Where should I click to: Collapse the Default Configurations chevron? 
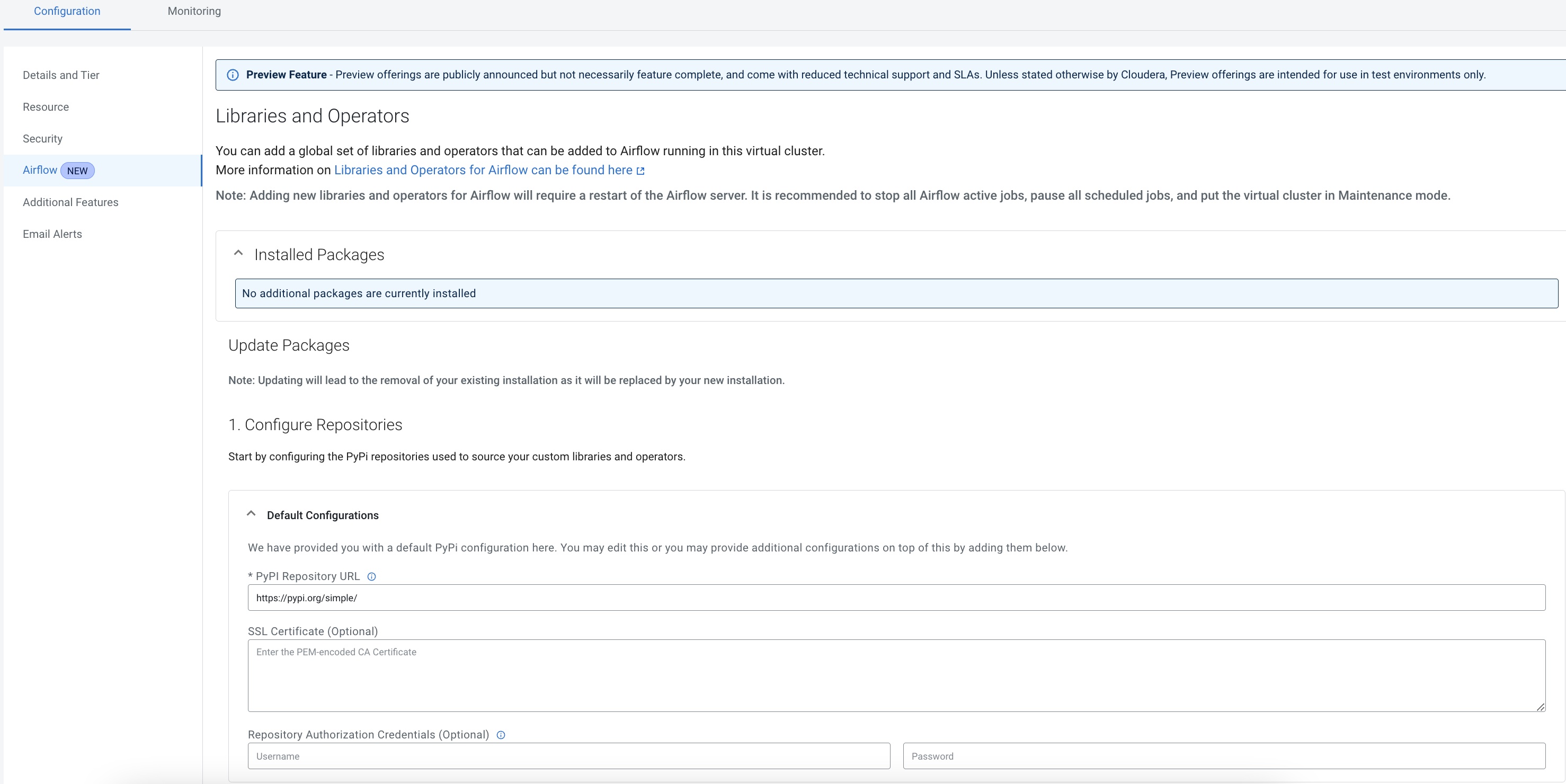click(251, 514)
